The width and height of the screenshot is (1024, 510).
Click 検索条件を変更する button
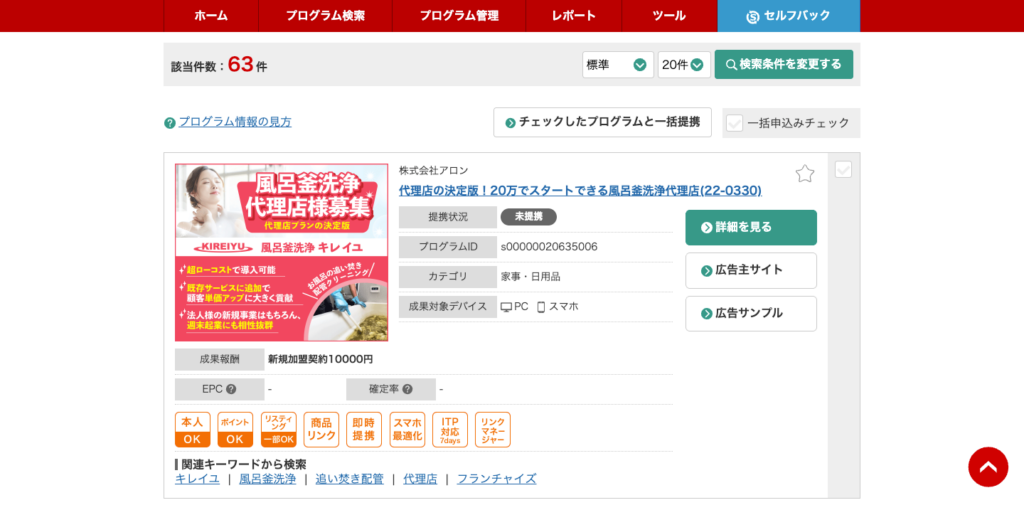tap(784, 65)
